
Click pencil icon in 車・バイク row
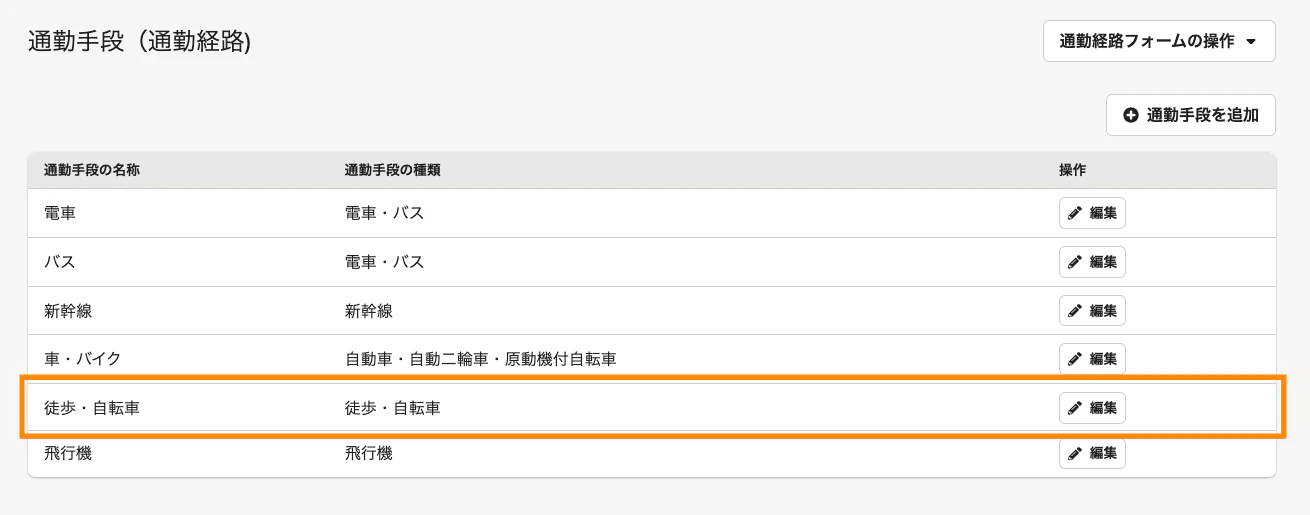pos(1075,359)
